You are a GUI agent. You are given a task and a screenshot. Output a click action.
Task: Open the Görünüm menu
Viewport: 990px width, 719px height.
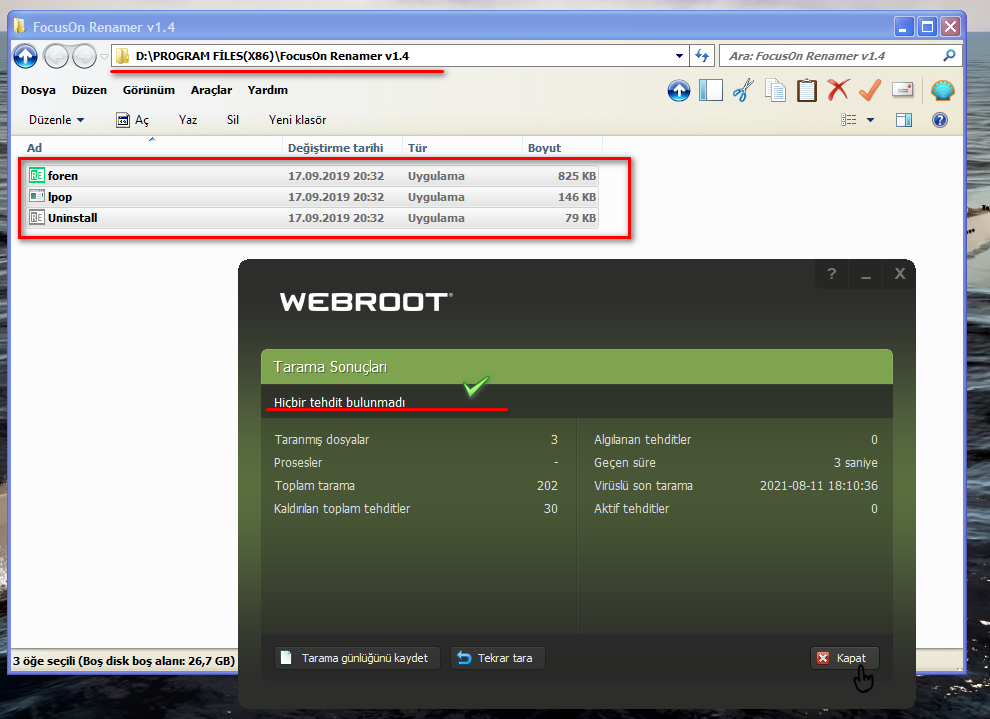(x=148, y=90)
